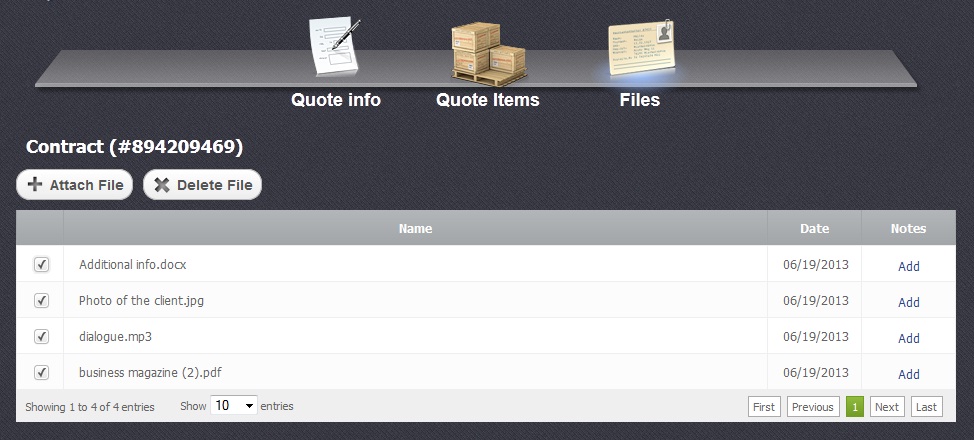Viewport: 974px width, 440px height.
Task: Click X icon on Delete File
Action: [162, 185]
